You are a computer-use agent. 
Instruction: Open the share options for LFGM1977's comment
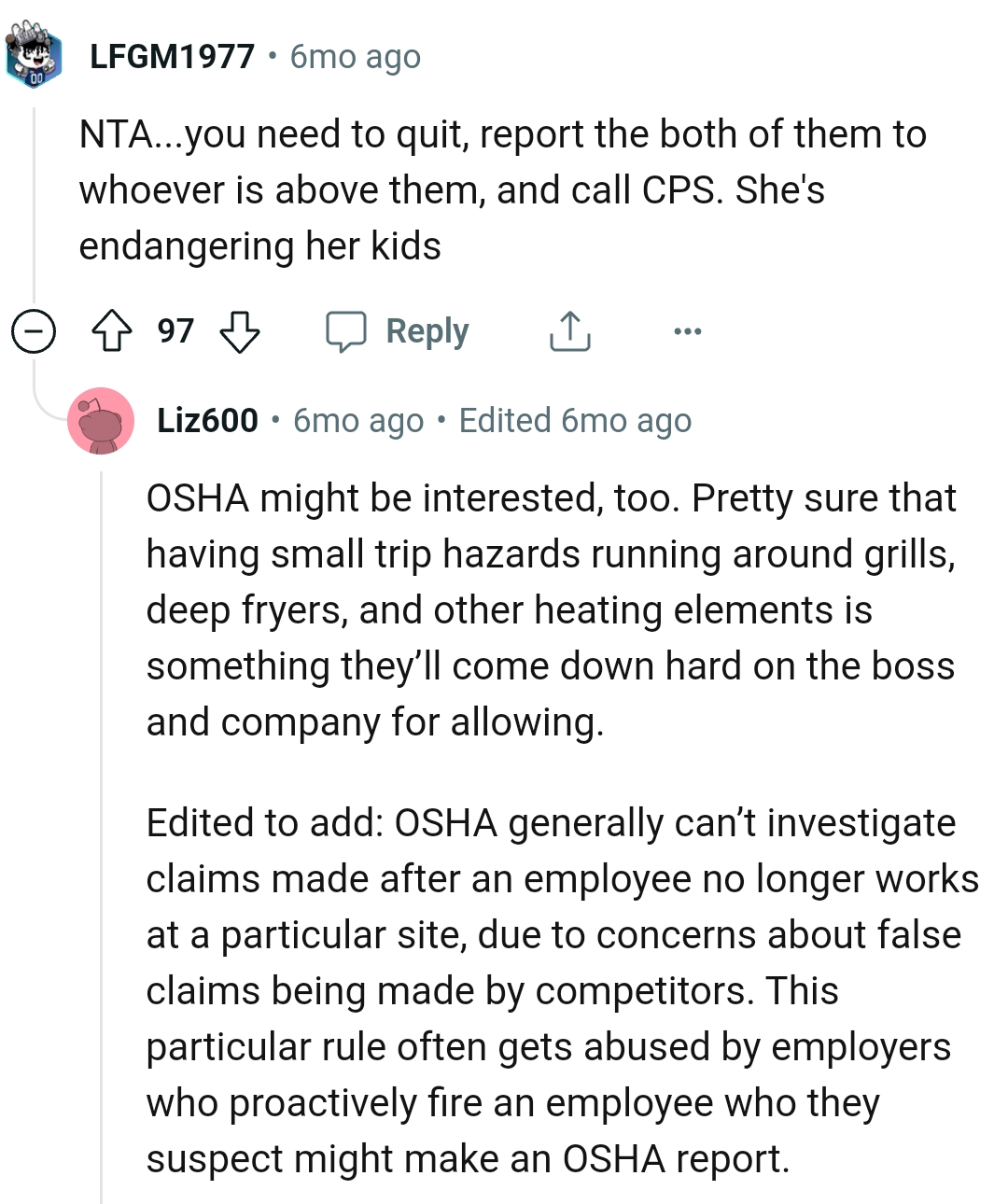tap(569, 330)
